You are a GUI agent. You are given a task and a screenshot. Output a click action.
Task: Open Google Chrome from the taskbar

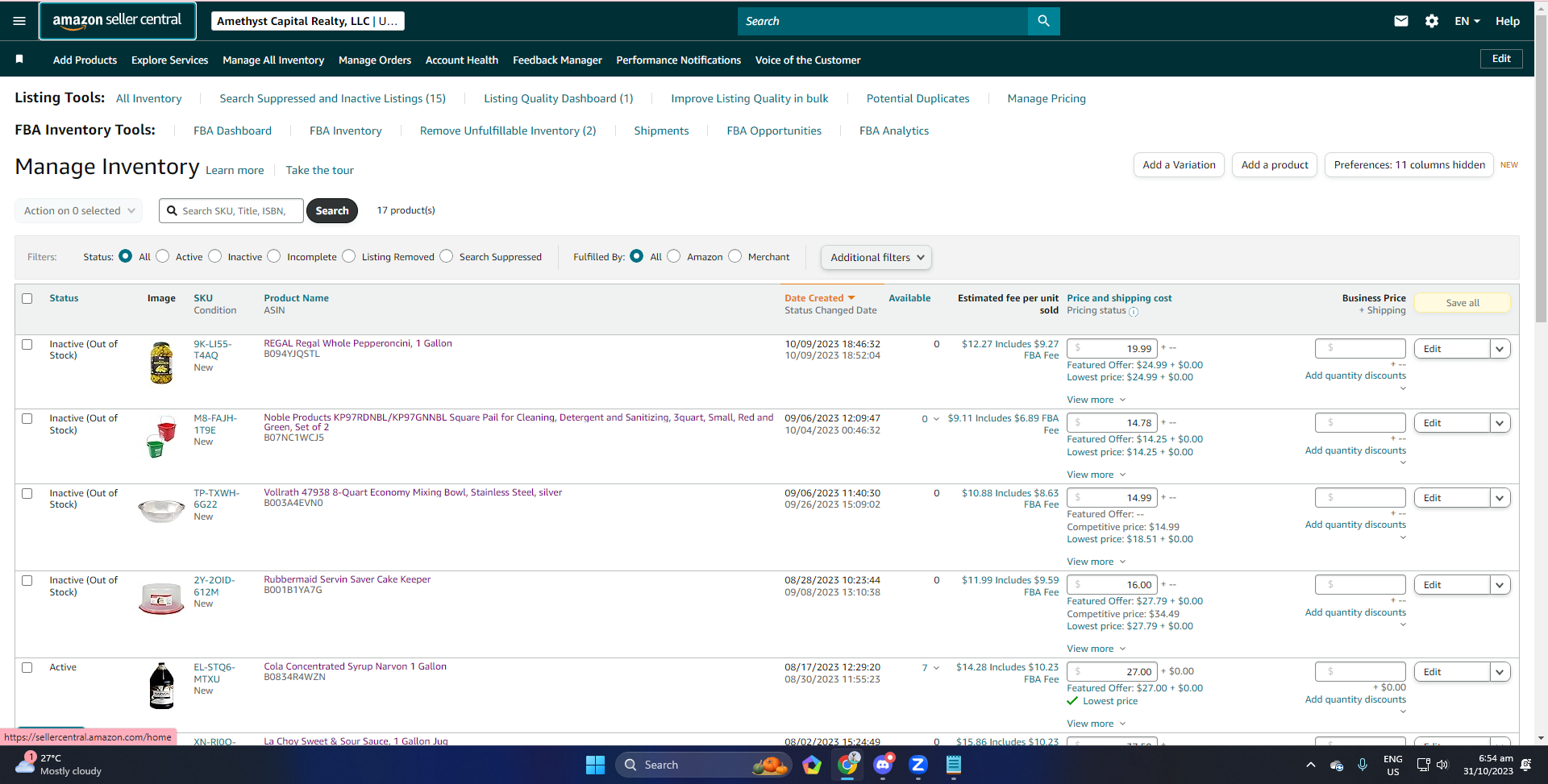point(847,765)
